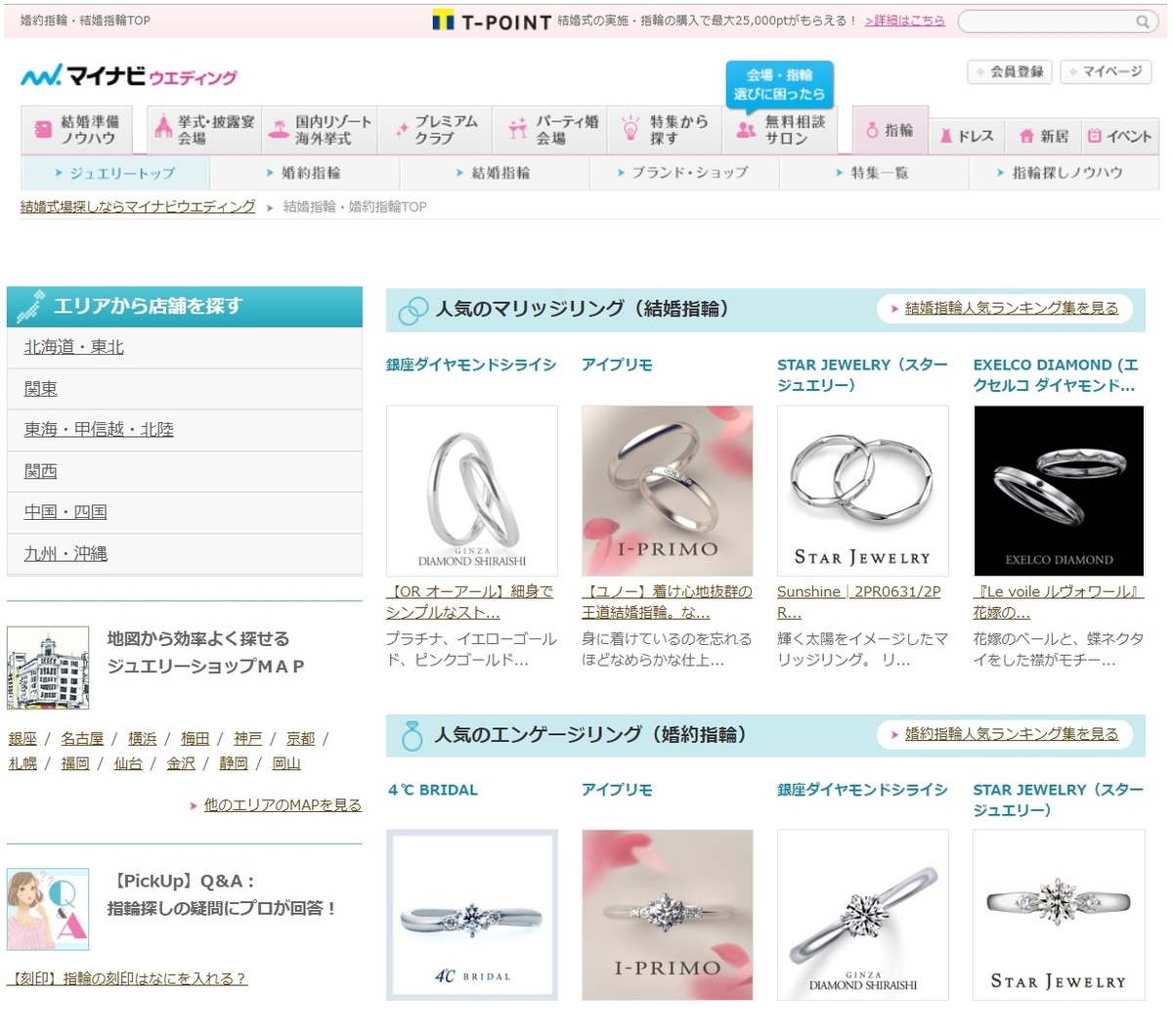Image resolution: width=1173 pixels, height=1036 pixels.
Task: Click the 刻印 engraving question link
Action: (127, 978)
